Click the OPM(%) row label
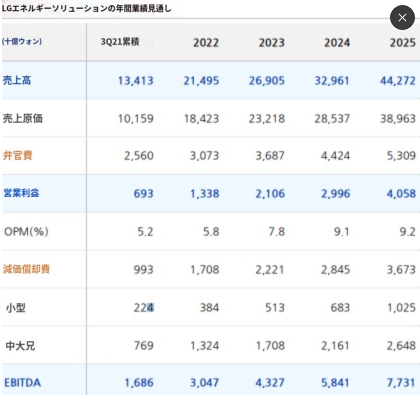The image size is (420, 395). [x=26, y=231]
